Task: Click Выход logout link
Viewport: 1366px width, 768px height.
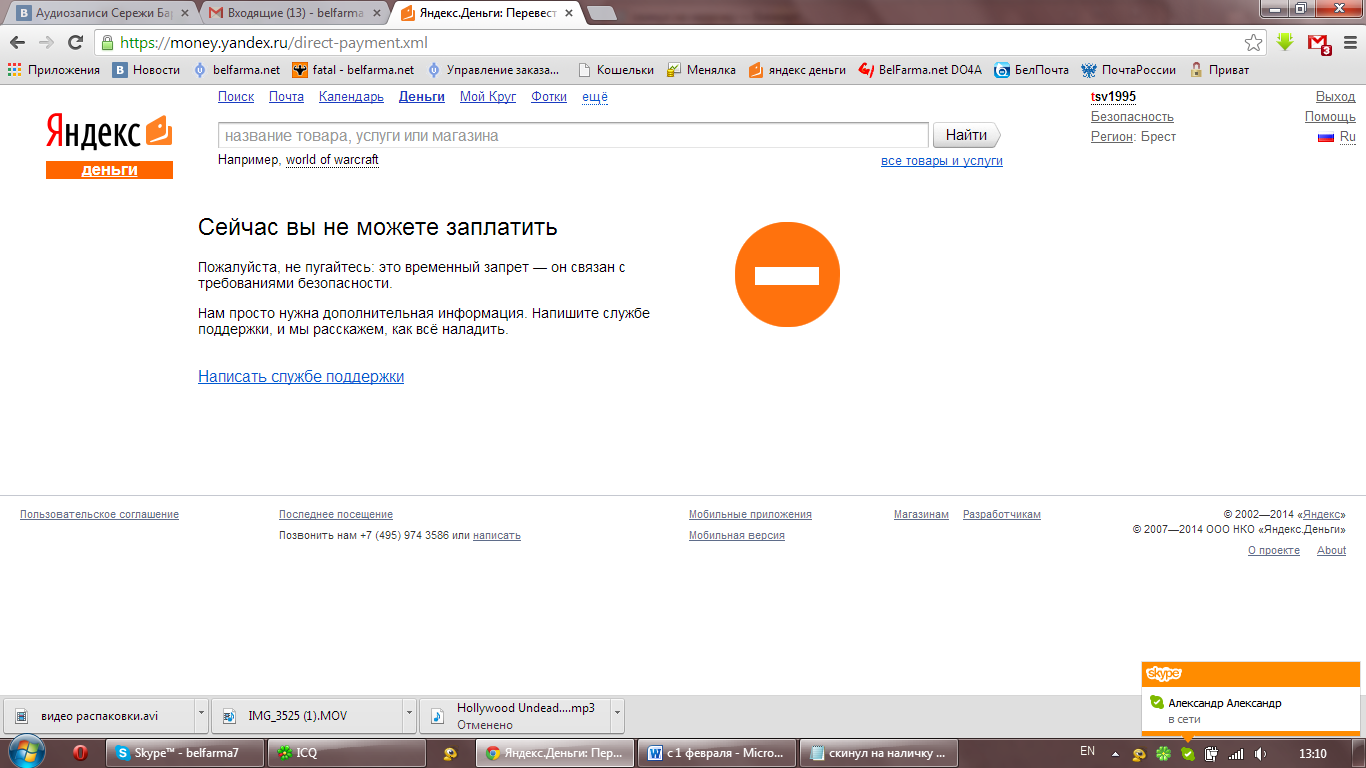Action: tap(1335, 97)
